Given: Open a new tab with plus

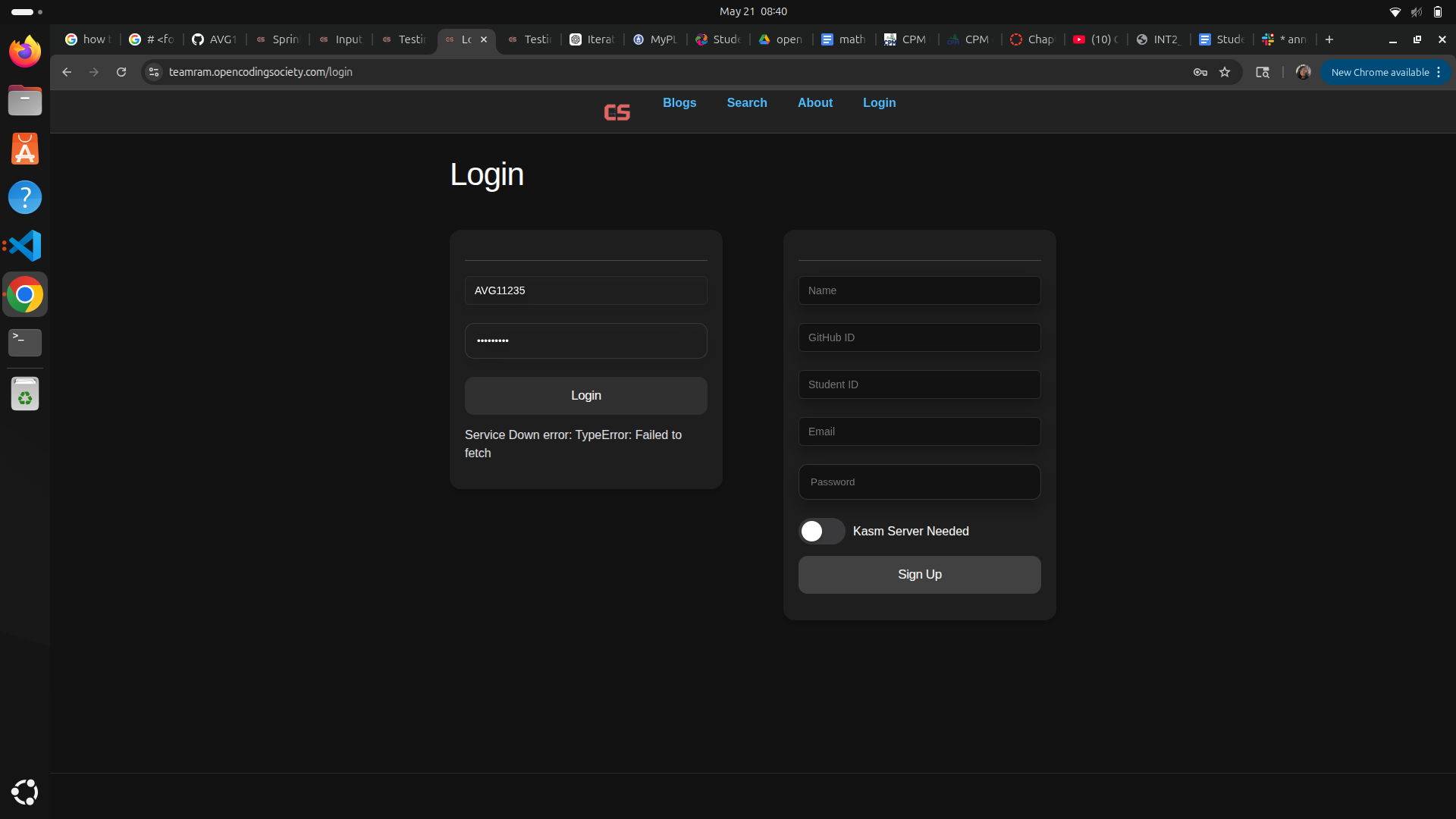Looking at the screenshot, I should tap(1329, 39).
